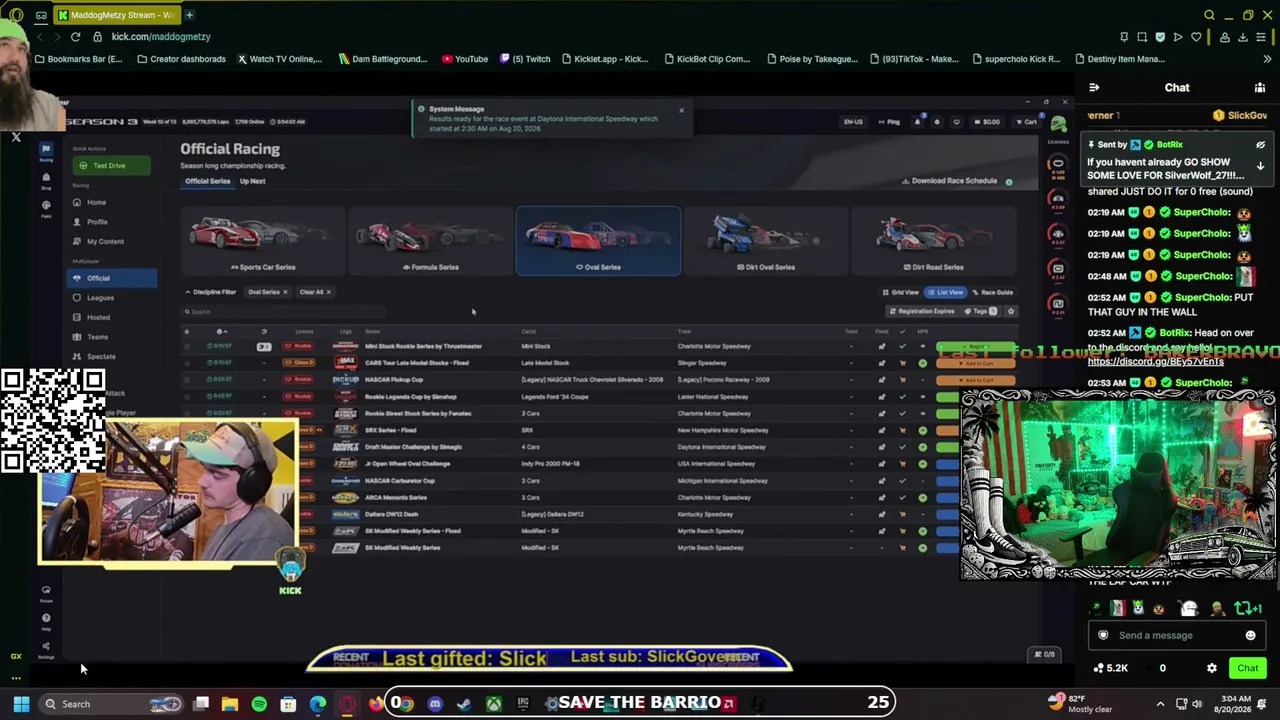Switch to Up Next tab

[x=252, y=181]
